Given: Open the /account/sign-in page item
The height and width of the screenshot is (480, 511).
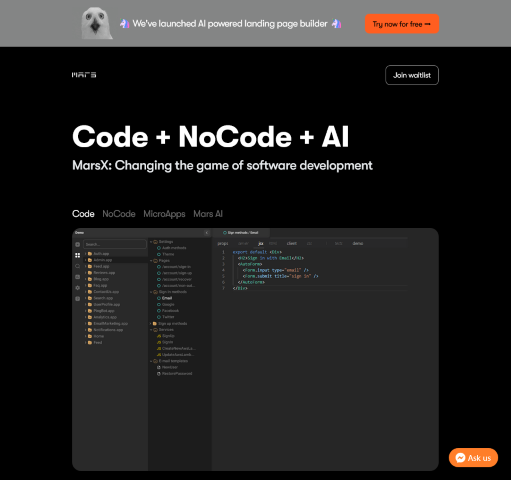Looking at the screenshot, I should pyautogui.click(x=176, y=267).
